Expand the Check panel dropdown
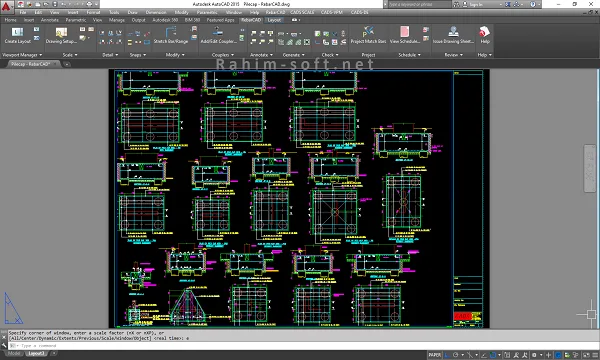 (x=330, y=55)
